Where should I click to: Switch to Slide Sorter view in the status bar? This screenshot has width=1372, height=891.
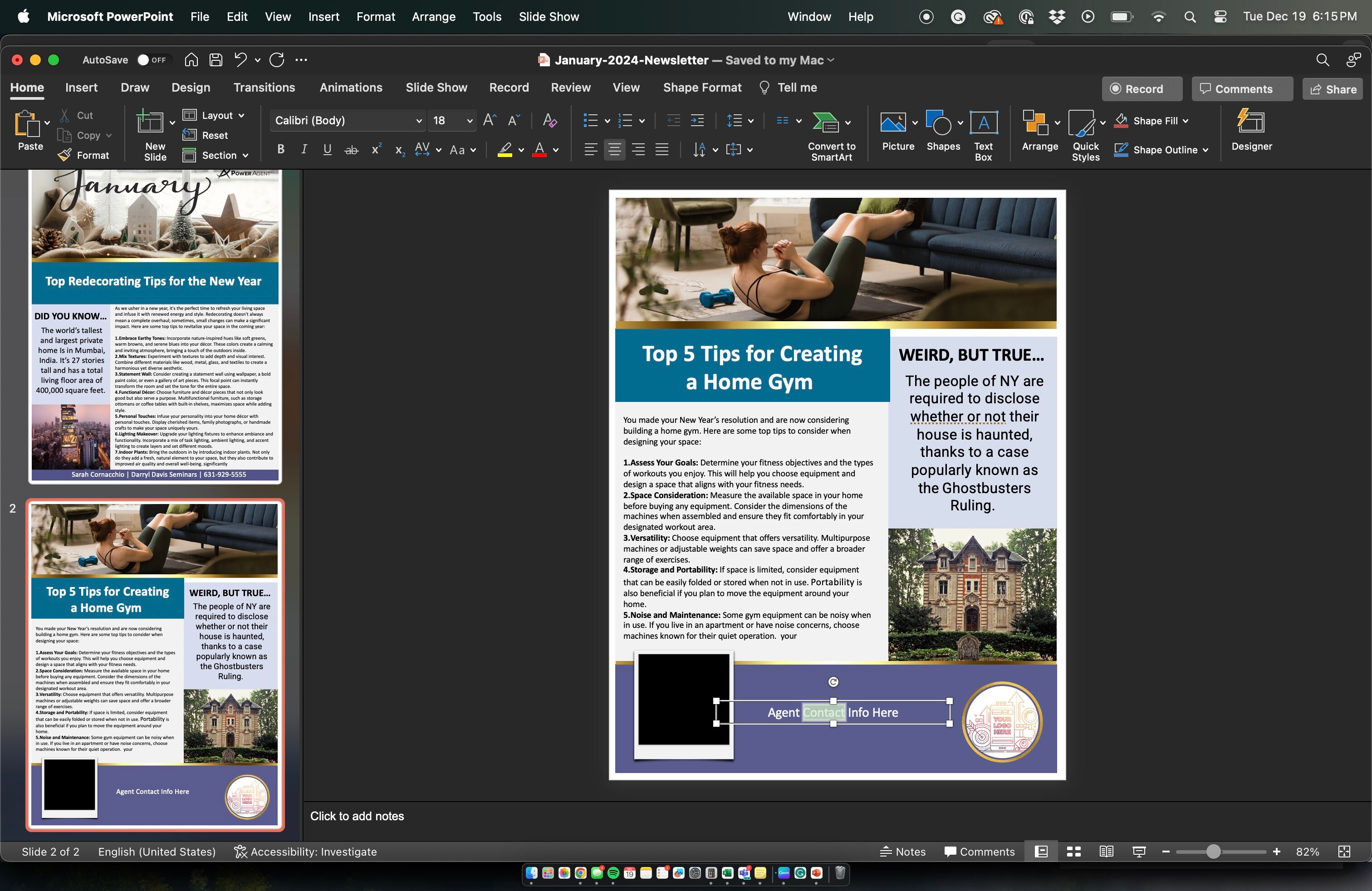tap(1073, 852)
